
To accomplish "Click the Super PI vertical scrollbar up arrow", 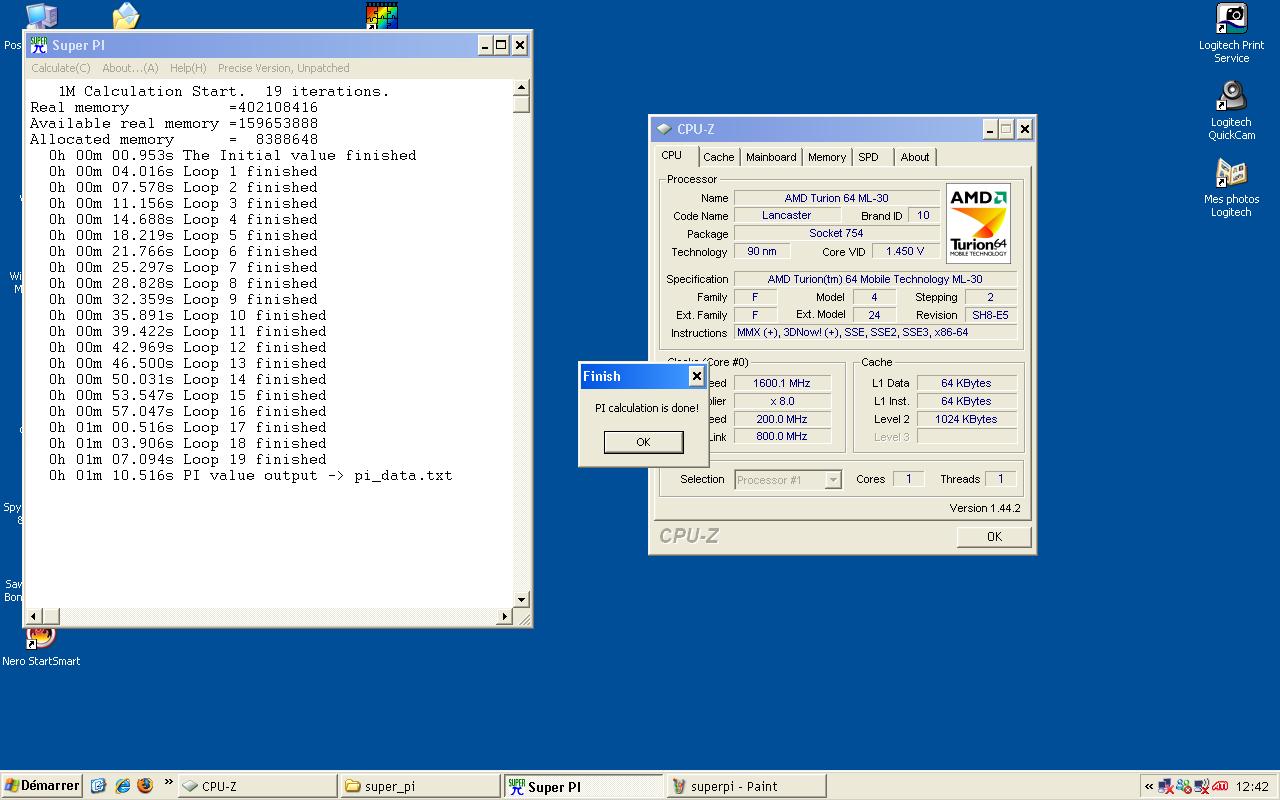I will click(521, 89).
